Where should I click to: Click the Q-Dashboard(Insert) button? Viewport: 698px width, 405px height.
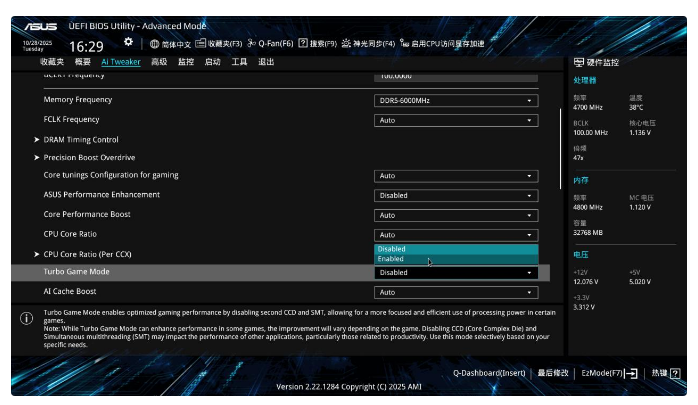(488, 373)
